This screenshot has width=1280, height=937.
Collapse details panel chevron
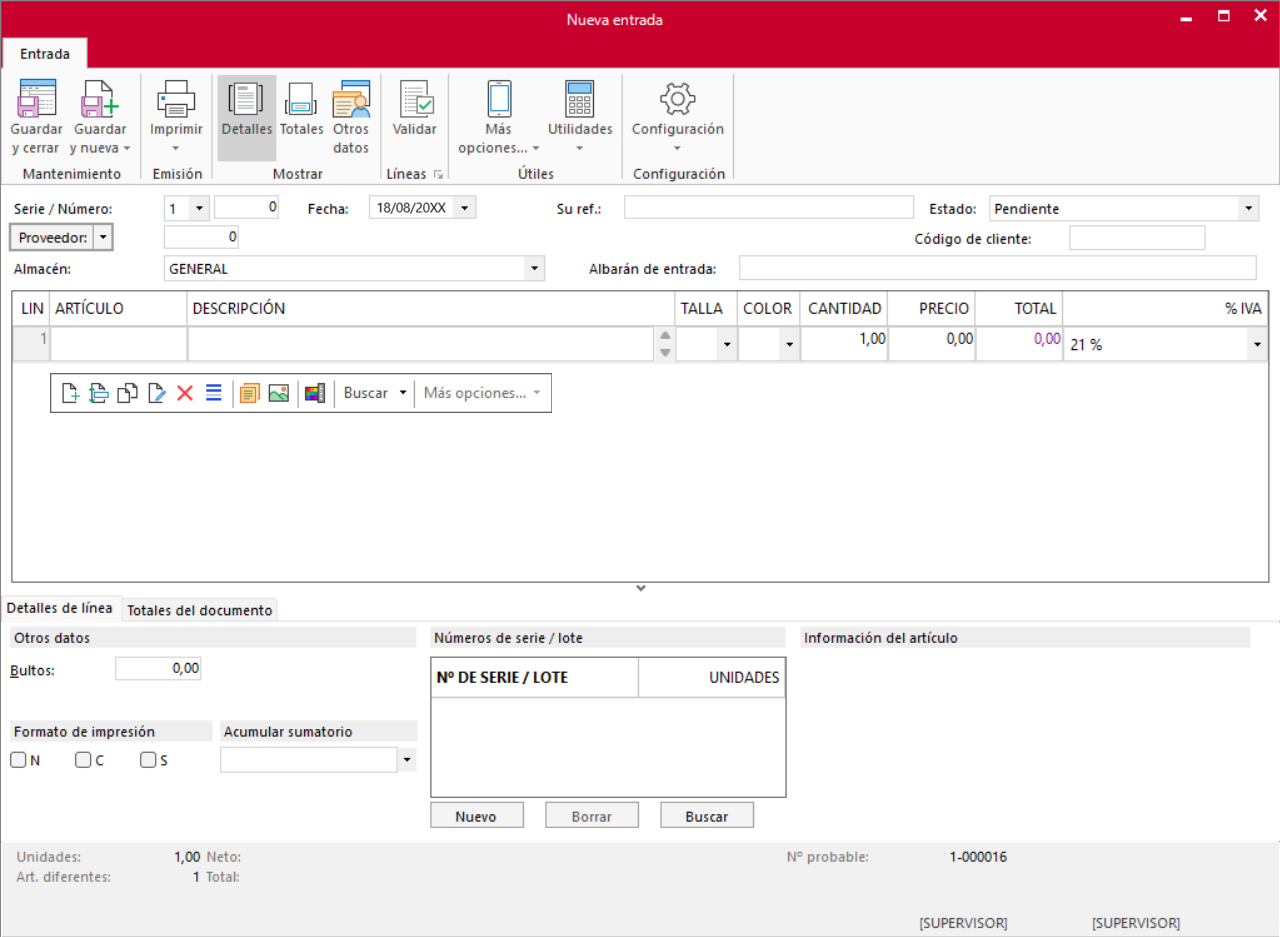(641, 588)
